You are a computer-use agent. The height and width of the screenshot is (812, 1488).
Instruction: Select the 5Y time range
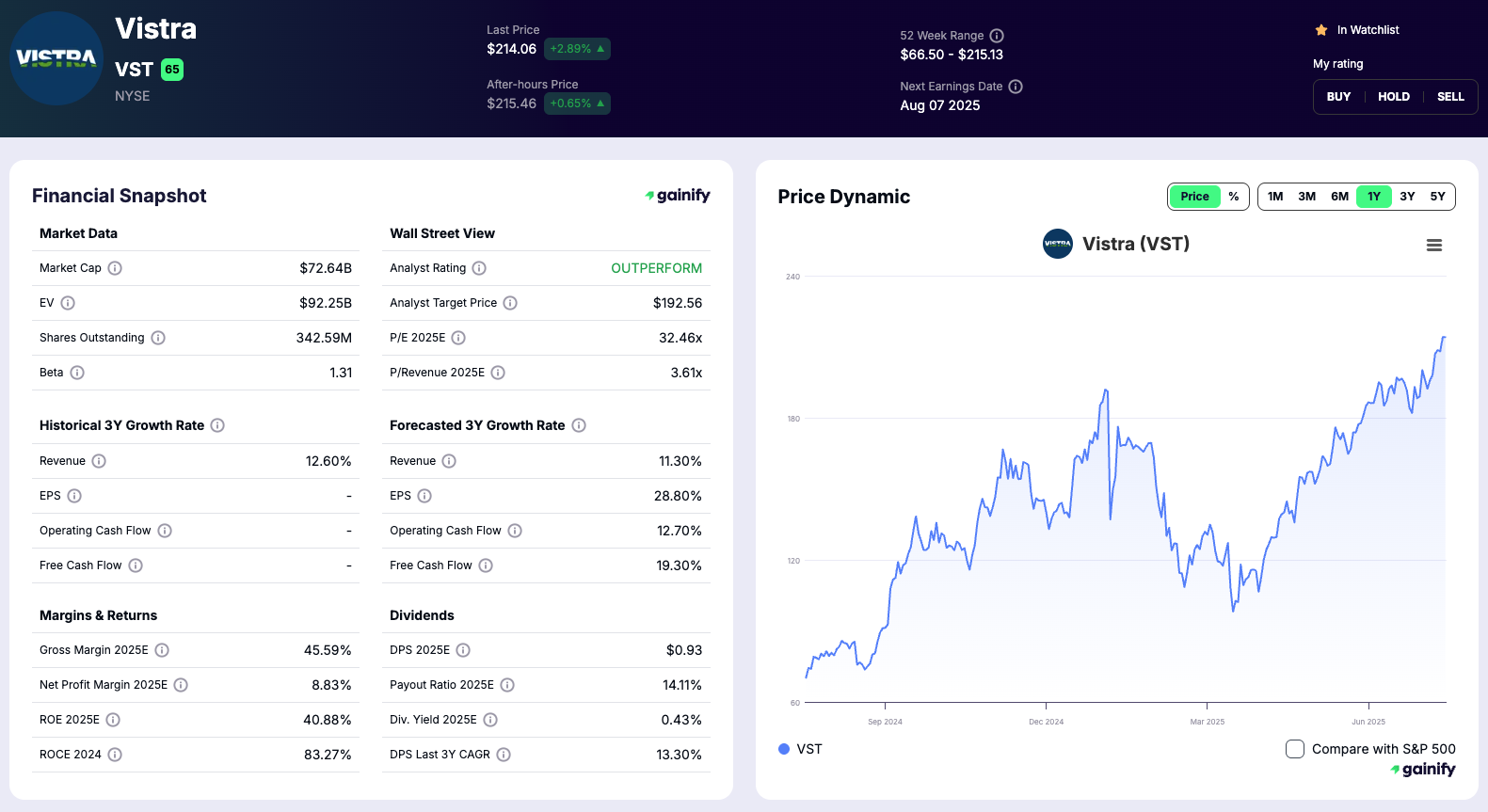point(1438,197)
